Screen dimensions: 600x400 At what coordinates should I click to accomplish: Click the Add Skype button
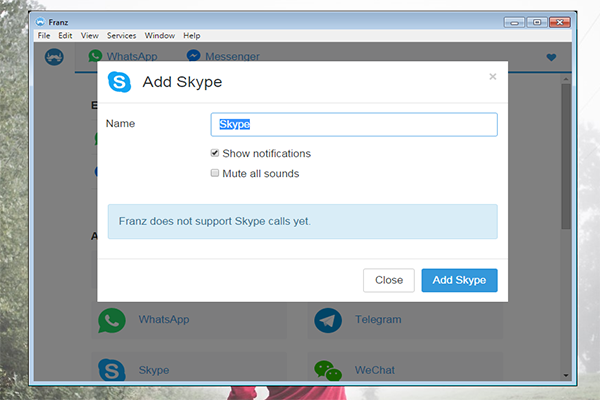point(459,280)
